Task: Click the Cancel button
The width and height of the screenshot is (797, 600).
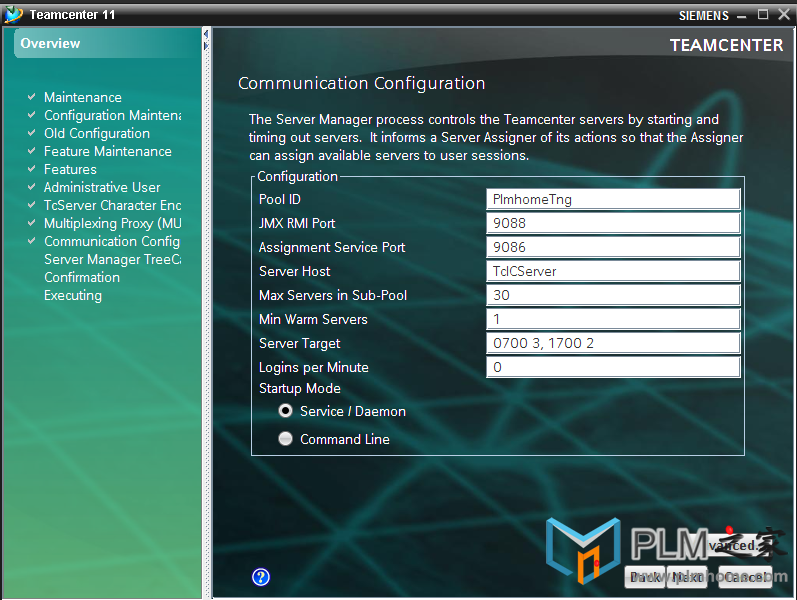Action: click(x=745, y=577)
